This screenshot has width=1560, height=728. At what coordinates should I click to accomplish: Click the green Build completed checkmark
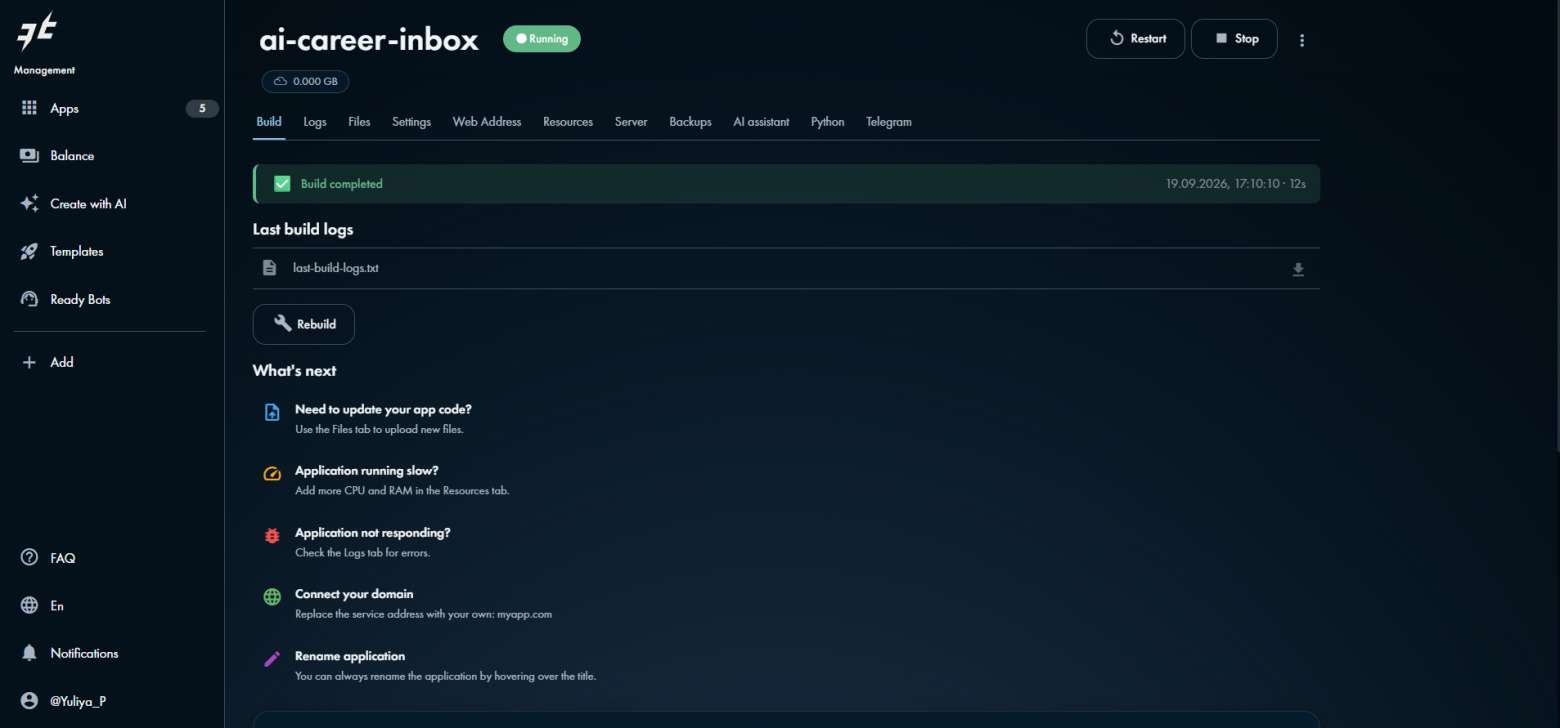pyautogui.click(x=282, y=184)
